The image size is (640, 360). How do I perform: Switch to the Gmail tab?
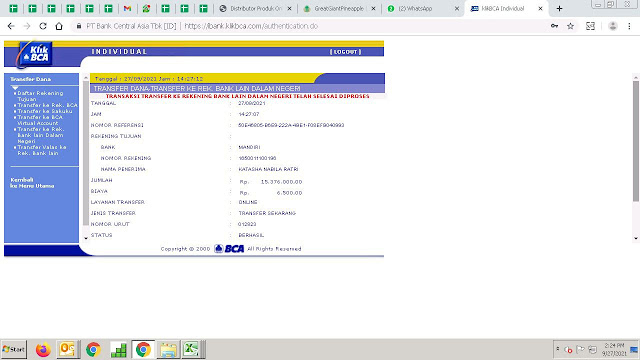(x=127, y=9)
